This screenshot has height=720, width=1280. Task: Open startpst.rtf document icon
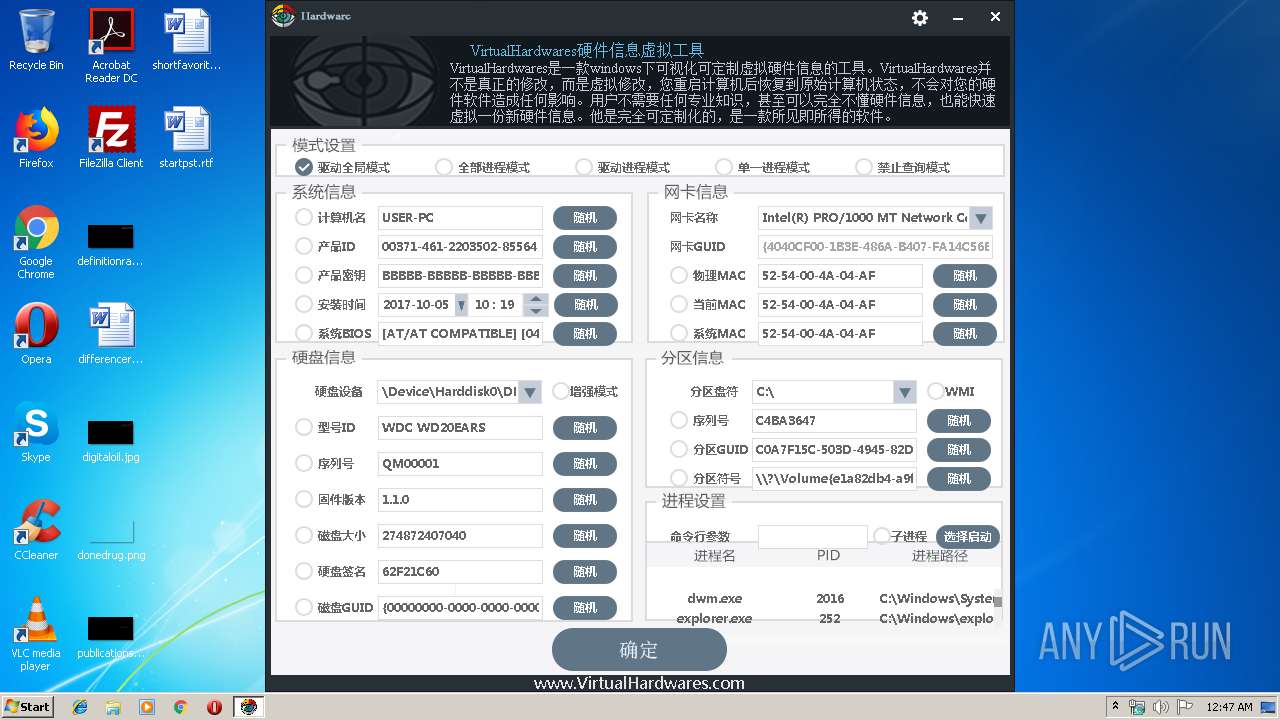point(186,138)
